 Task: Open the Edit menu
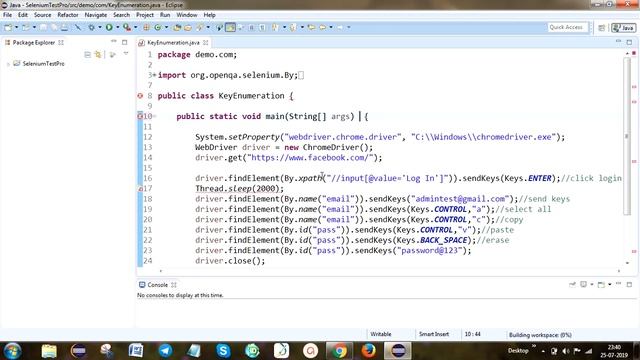(x=23, y=15)
